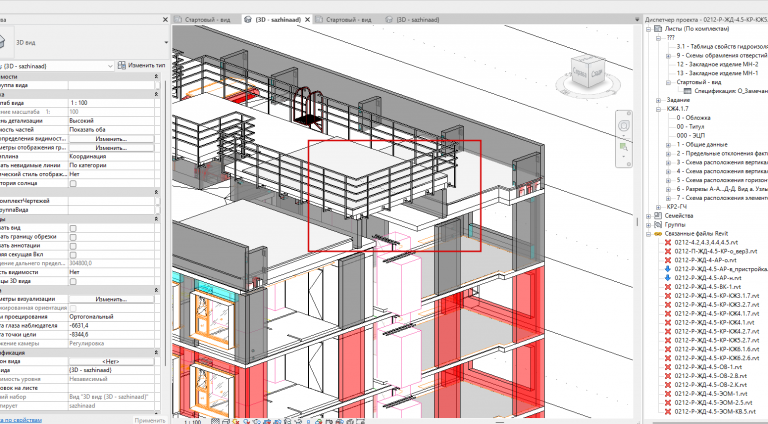The height and width of the screenshot is (424, 768).
Task: Click red X icon beside 0212-Р-ЖД-4-АР-о.rvt
Action: (x=668, y=260)
